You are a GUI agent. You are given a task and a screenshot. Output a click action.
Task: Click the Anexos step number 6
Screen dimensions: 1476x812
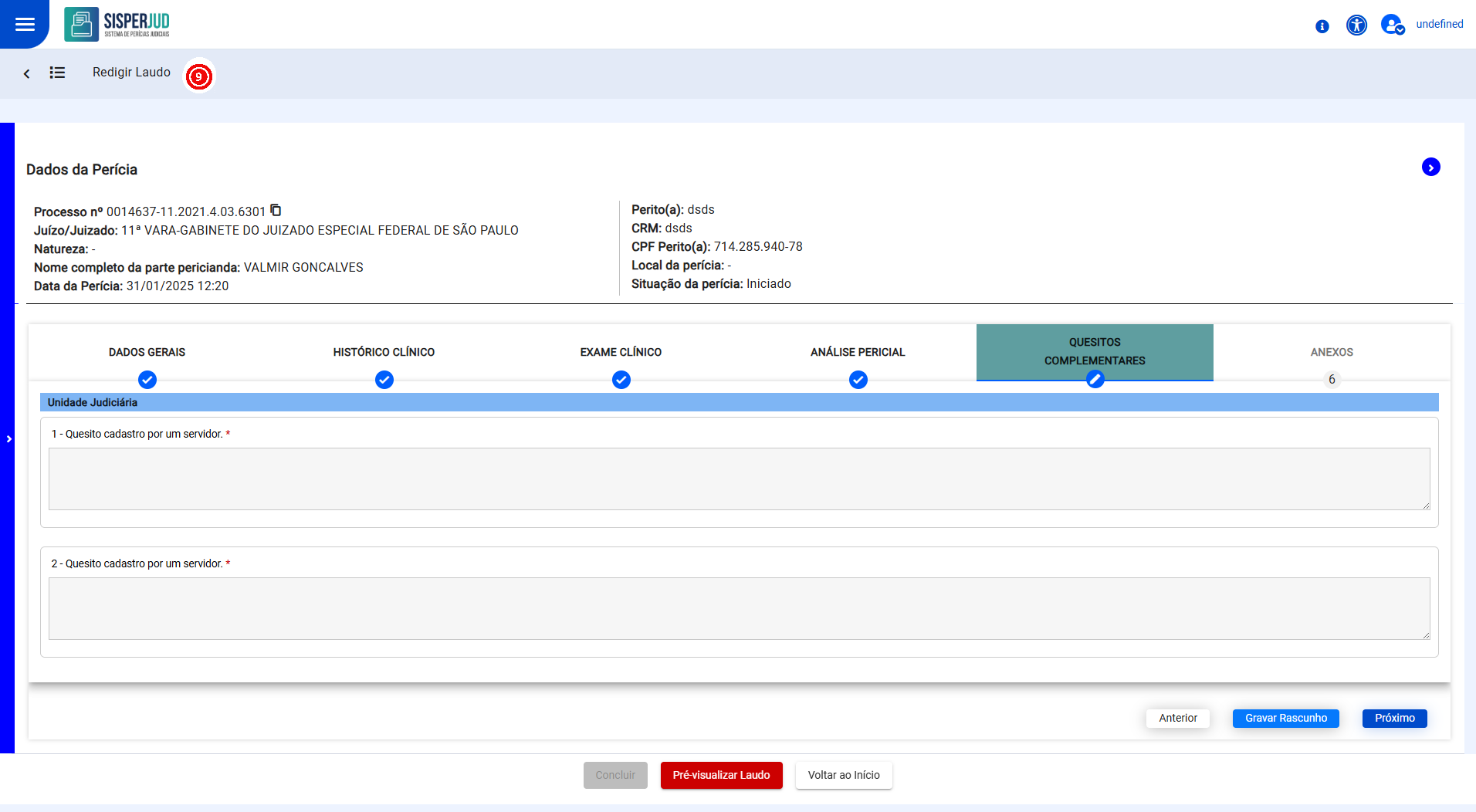pyautogui.click(x=1332, y=380)
